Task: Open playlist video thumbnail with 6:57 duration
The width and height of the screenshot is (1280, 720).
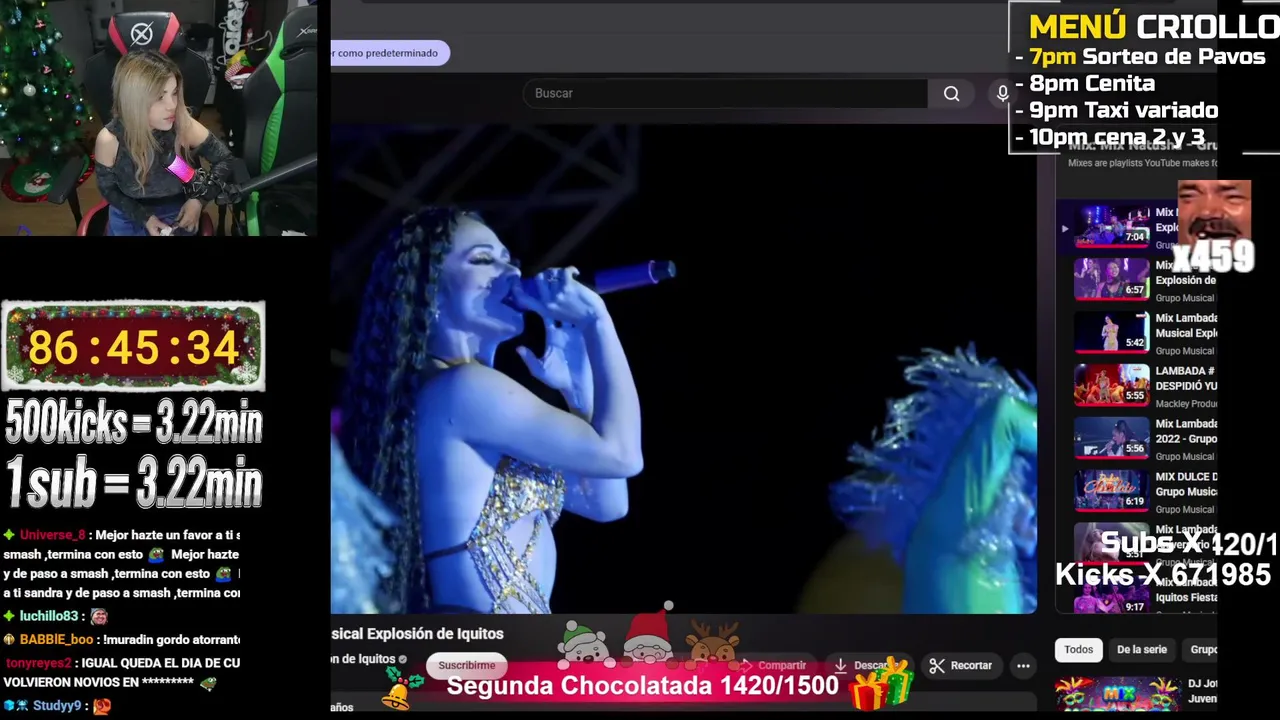Action: [1112, 278]
